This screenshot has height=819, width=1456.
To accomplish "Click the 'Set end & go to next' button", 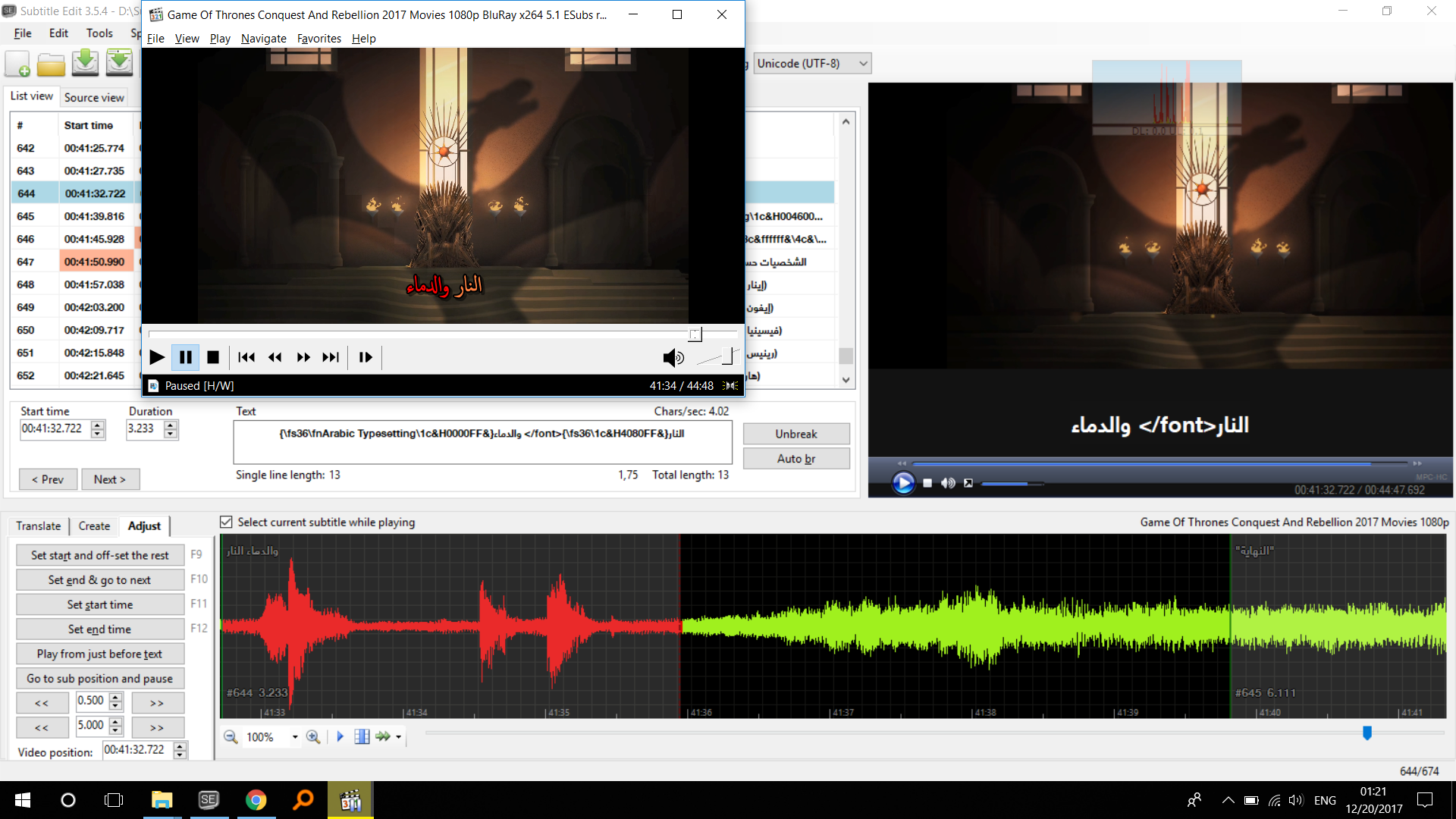I will [99, 579].
